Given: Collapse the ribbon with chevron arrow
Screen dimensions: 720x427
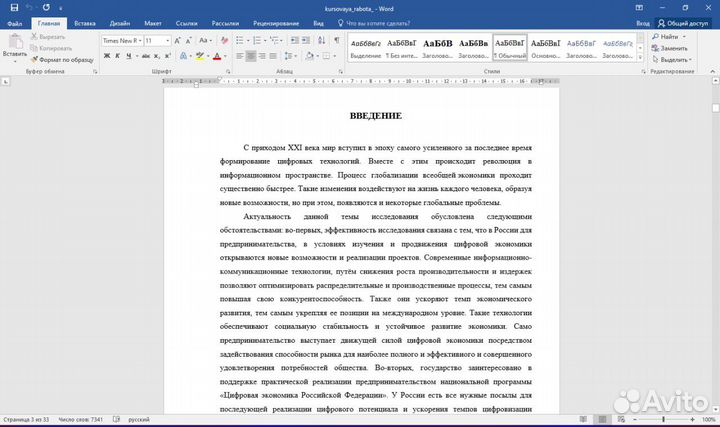Looking at the screenshot, I should [713, 71].
